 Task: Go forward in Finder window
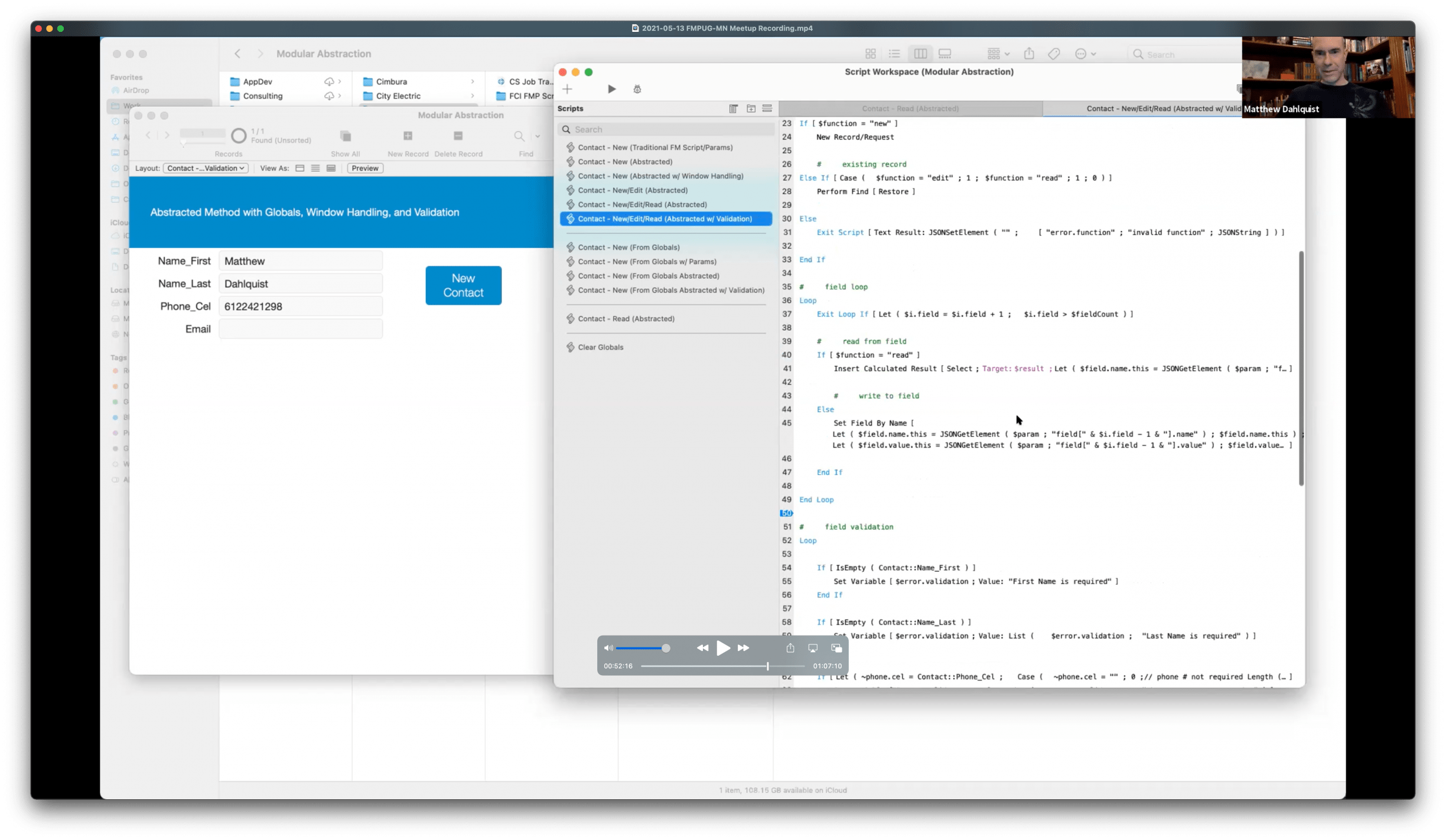260,54
